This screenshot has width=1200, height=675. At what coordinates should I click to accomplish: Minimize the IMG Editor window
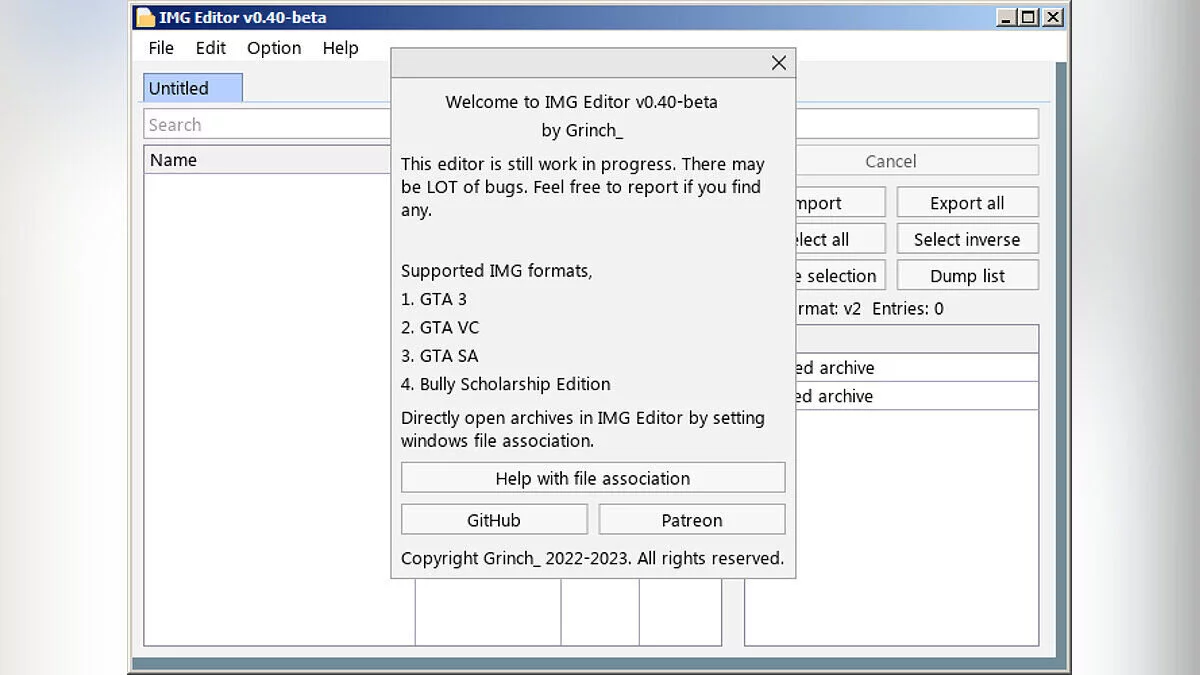1006,17
